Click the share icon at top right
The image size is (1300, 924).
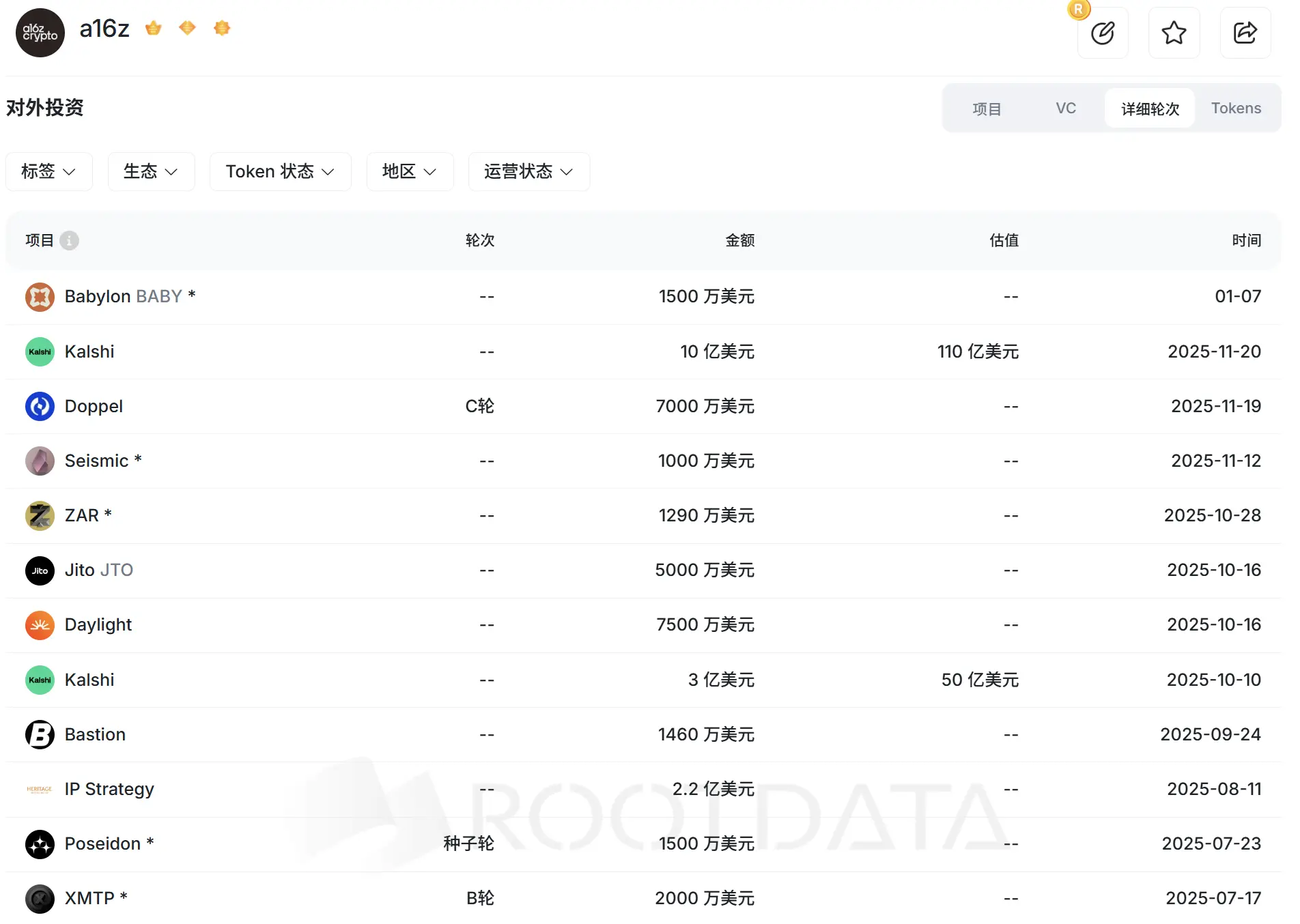[x=1245, y=33]
